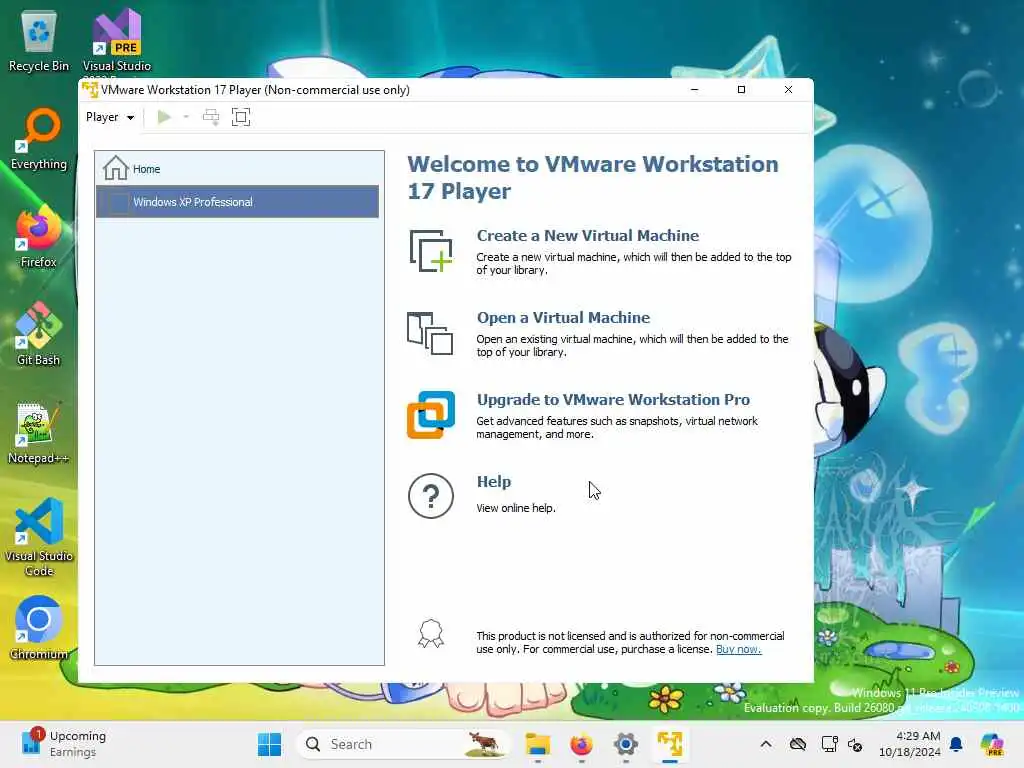The height and width of the screenshot is (768, 1024).
Task: Click the license ribbon badge icon
Action: [431, 633]
